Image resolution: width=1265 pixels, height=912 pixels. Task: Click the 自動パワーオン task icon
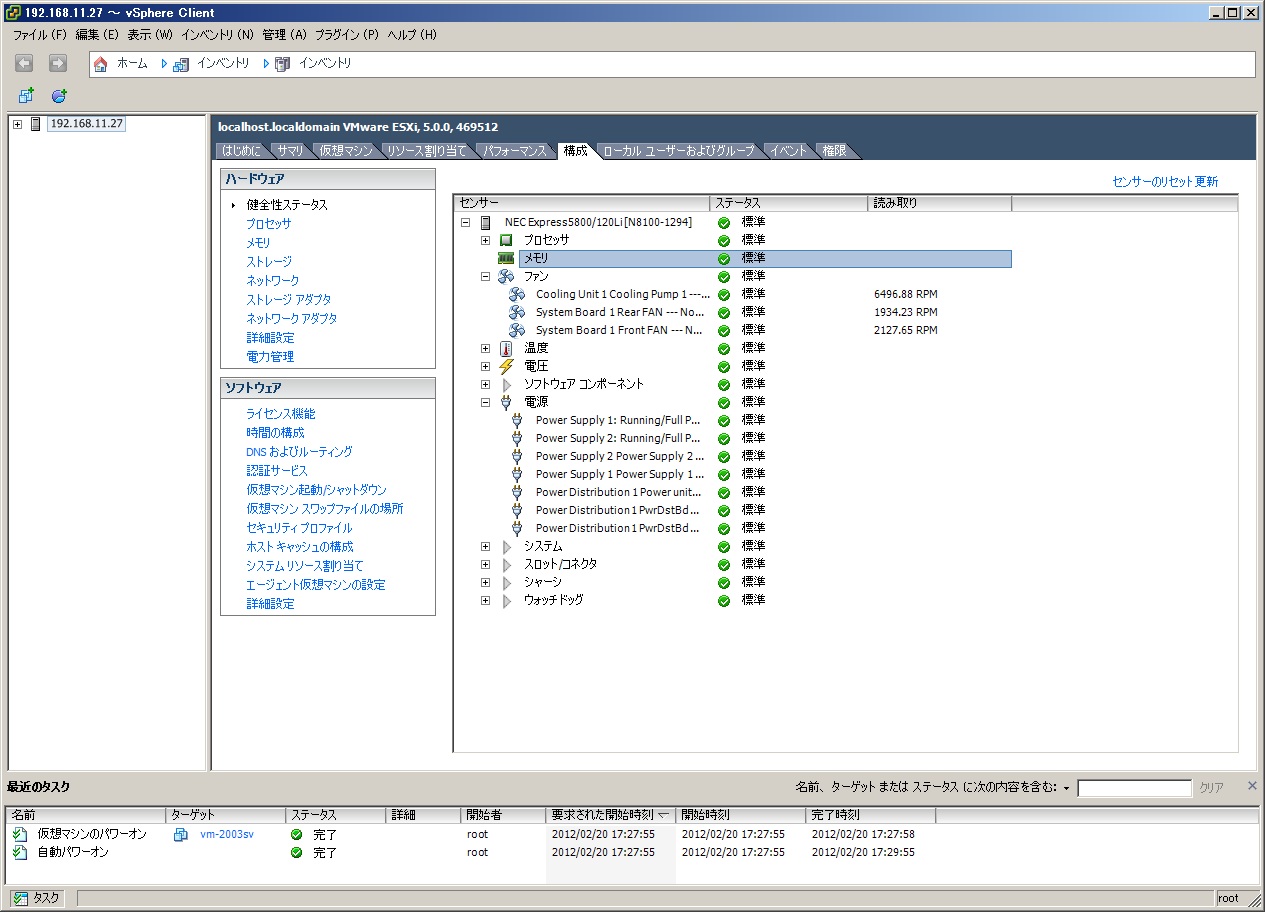(x=20, y=852)
